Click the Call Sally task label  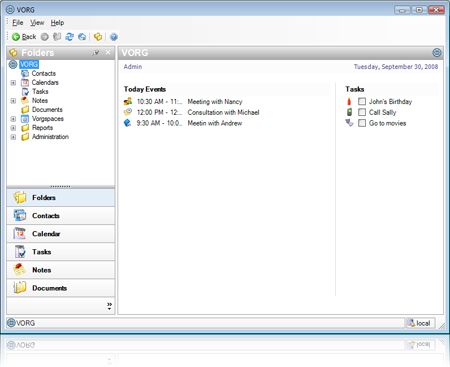pos(382,112)
